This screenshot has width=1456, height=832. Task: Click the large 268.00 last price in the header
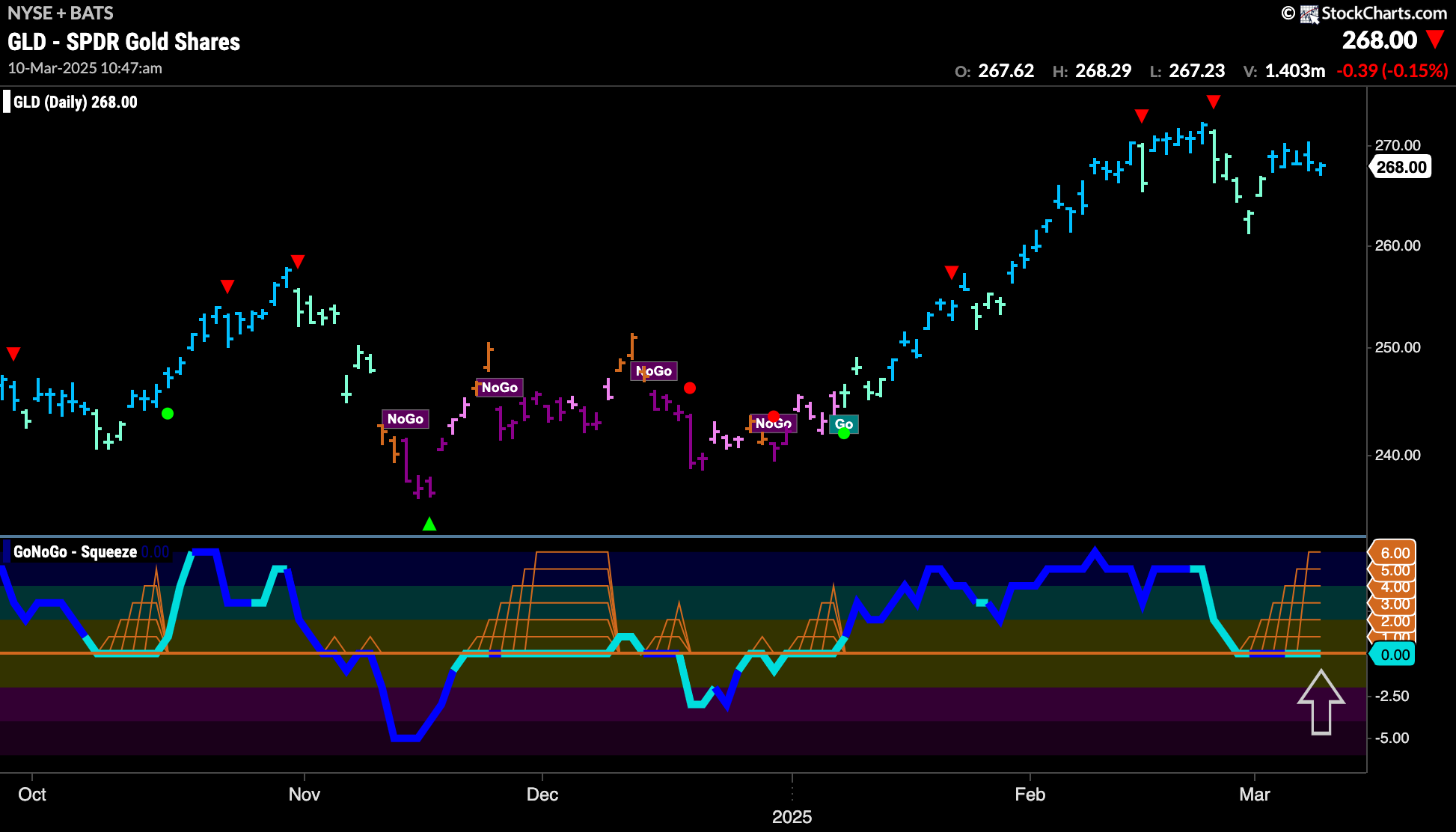(1380, 40)
